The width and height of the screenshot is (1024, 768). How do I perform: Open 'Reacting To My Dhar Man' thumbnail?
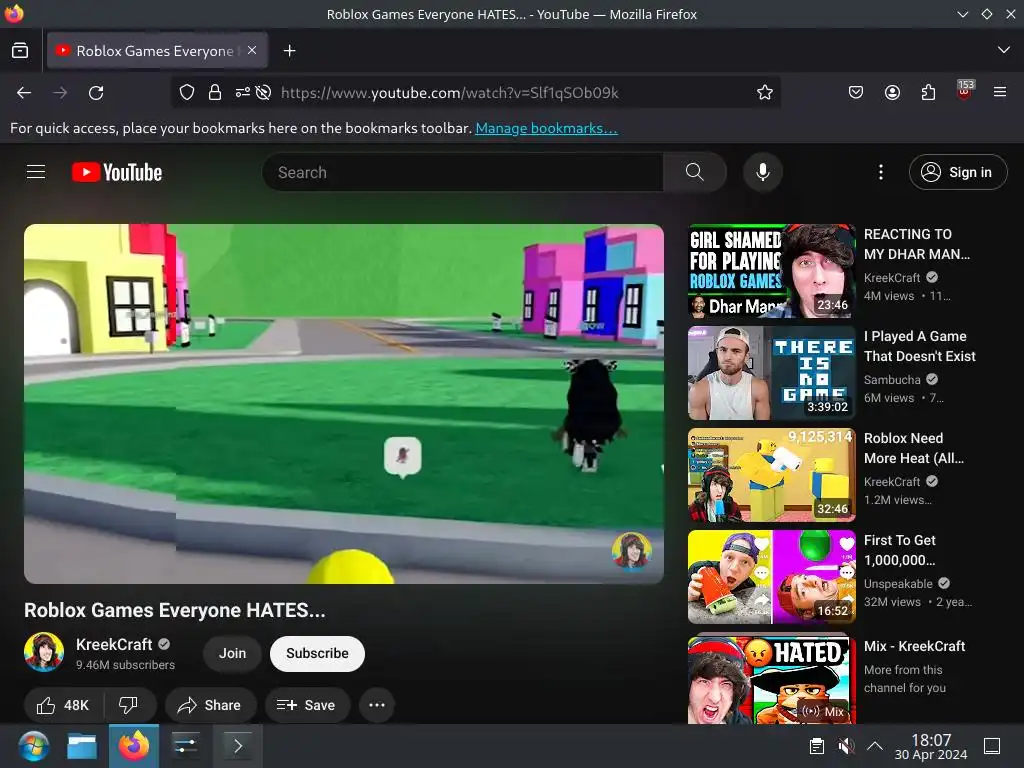771,271
